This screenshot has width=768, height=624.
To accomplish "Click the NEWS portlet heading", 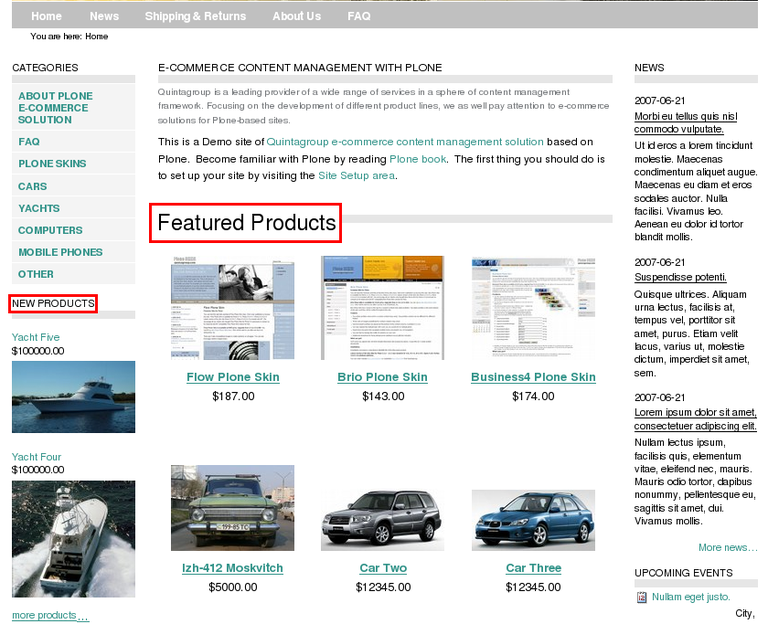I will pyautogui.click(x=649, y=68).
